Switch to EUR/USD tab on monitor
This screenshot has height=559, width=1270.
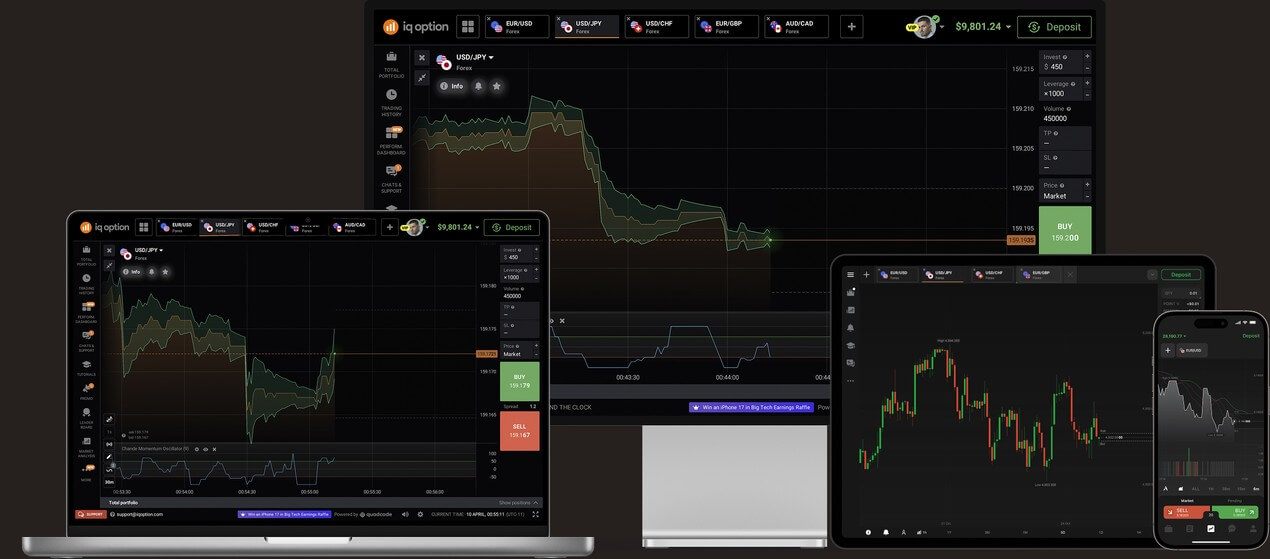[517, 27]
